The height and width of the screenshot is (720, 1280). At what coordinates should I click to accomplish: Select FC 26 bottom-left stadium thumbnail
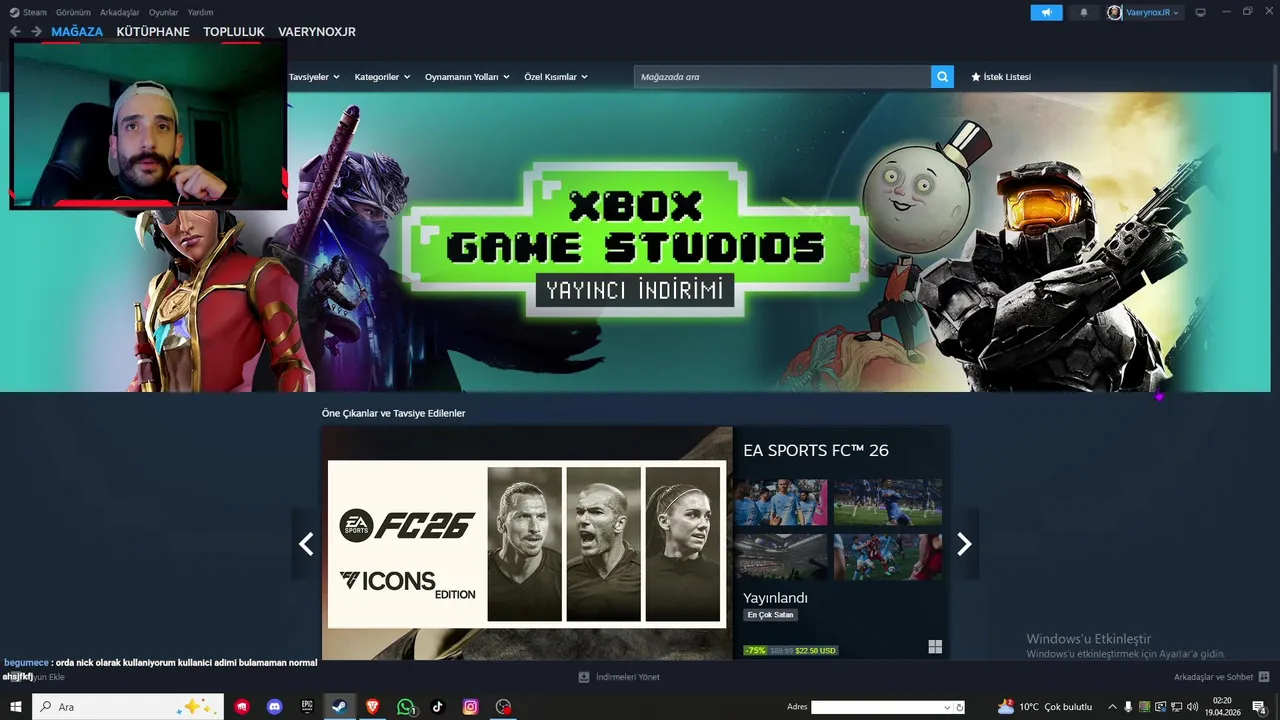click(x=781, y=557)
